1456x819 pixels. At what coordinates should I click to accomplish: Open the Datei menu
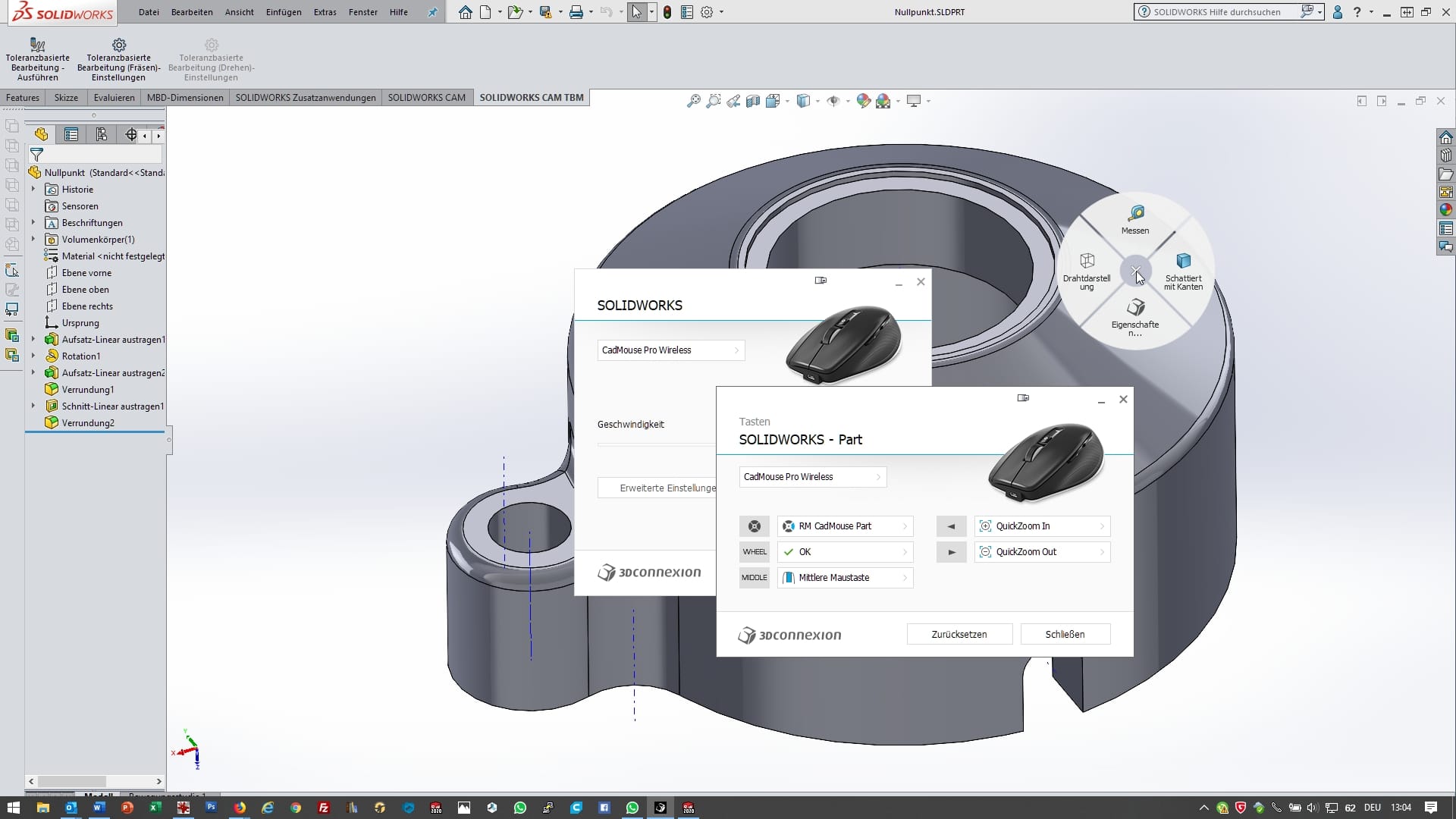[x=149, y=12]
